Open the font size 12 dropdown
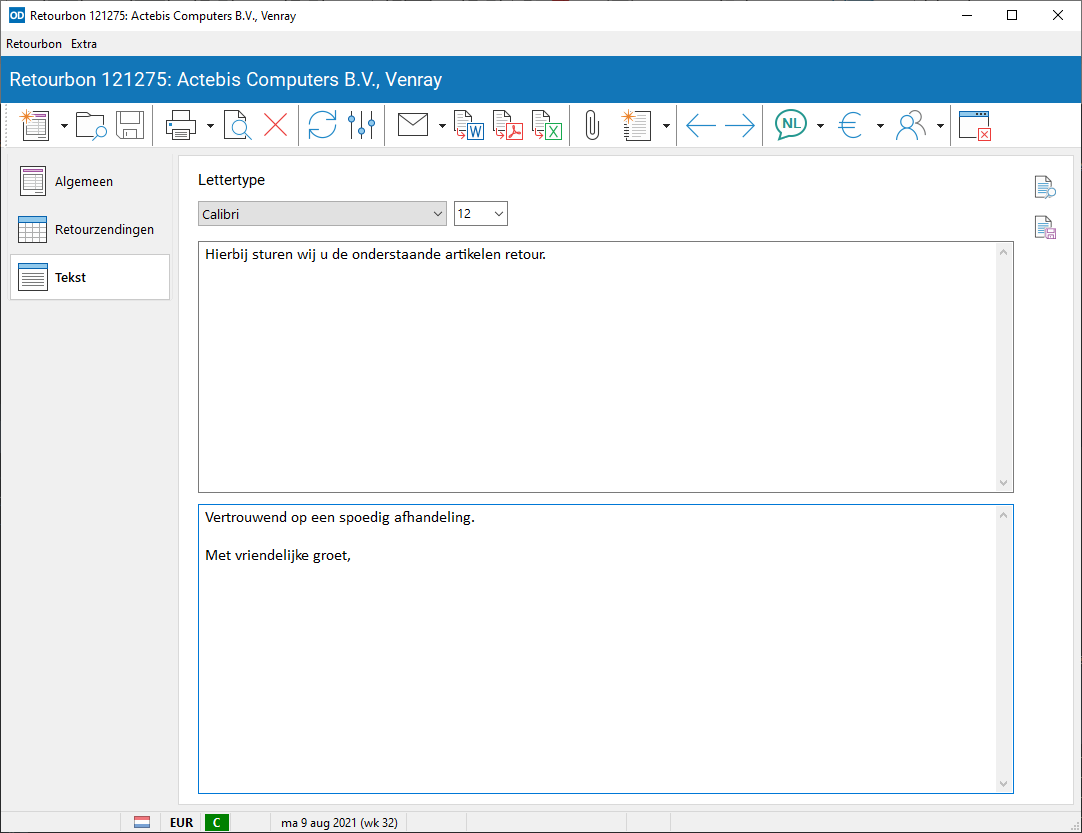1082x833 pixels. [481, 214]
